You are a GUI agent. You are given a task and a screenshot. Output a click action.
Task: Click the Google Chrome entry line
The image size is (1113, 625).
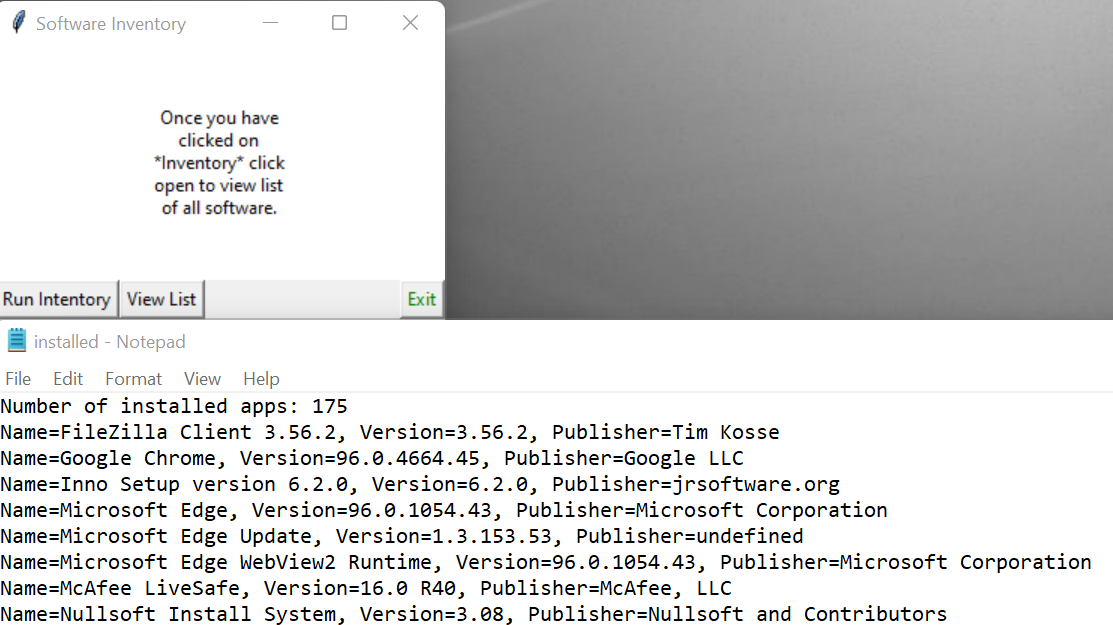coord(371,458)
